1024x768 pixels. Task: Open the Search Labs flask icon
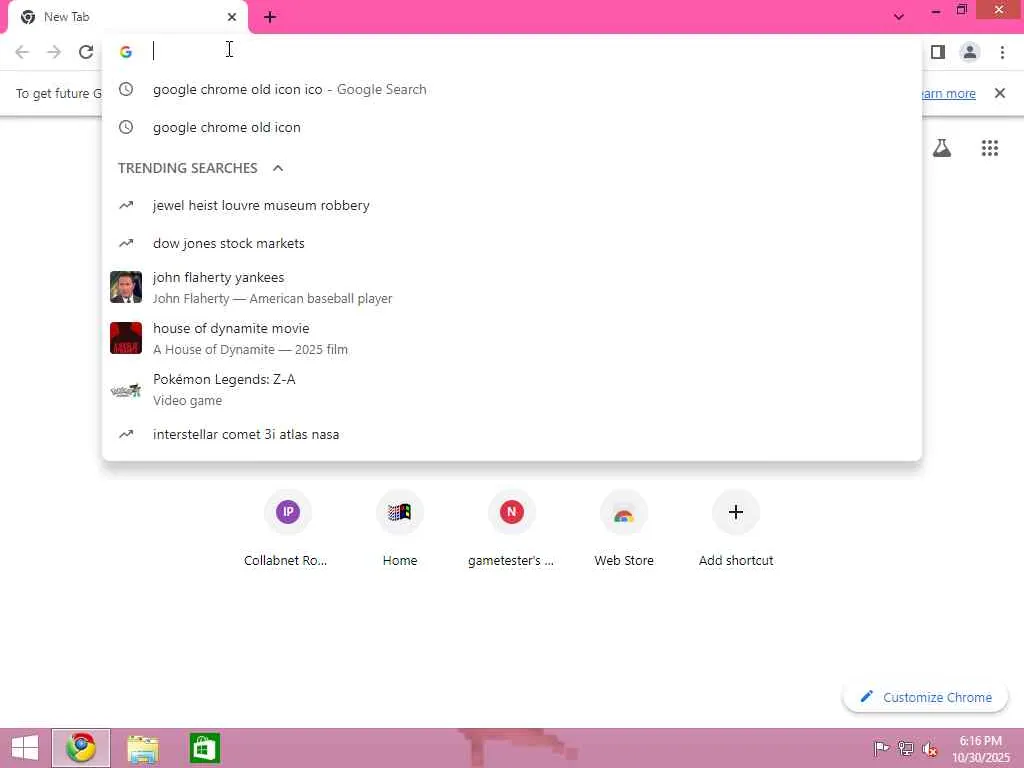tap(942, 148)
